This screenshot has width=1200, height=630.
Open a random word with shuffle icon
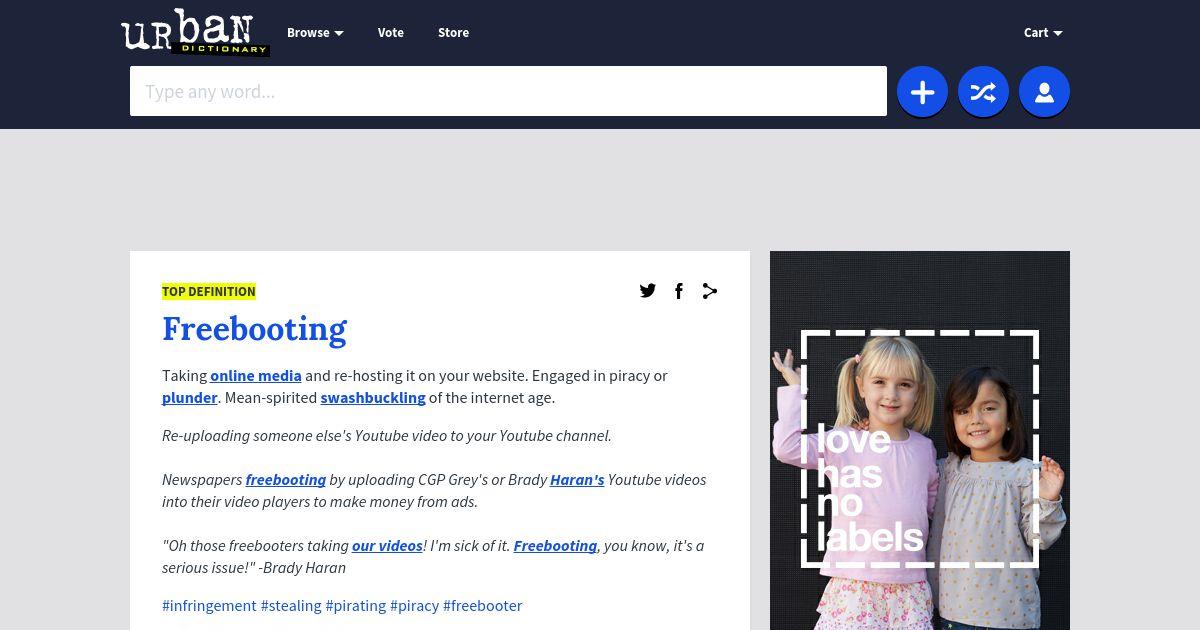tap(983, 92)
